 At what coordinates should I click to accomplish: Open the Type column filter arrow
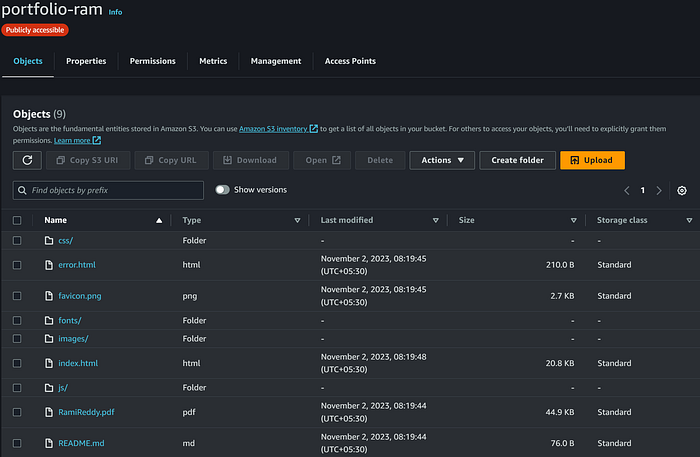[297, 220]
